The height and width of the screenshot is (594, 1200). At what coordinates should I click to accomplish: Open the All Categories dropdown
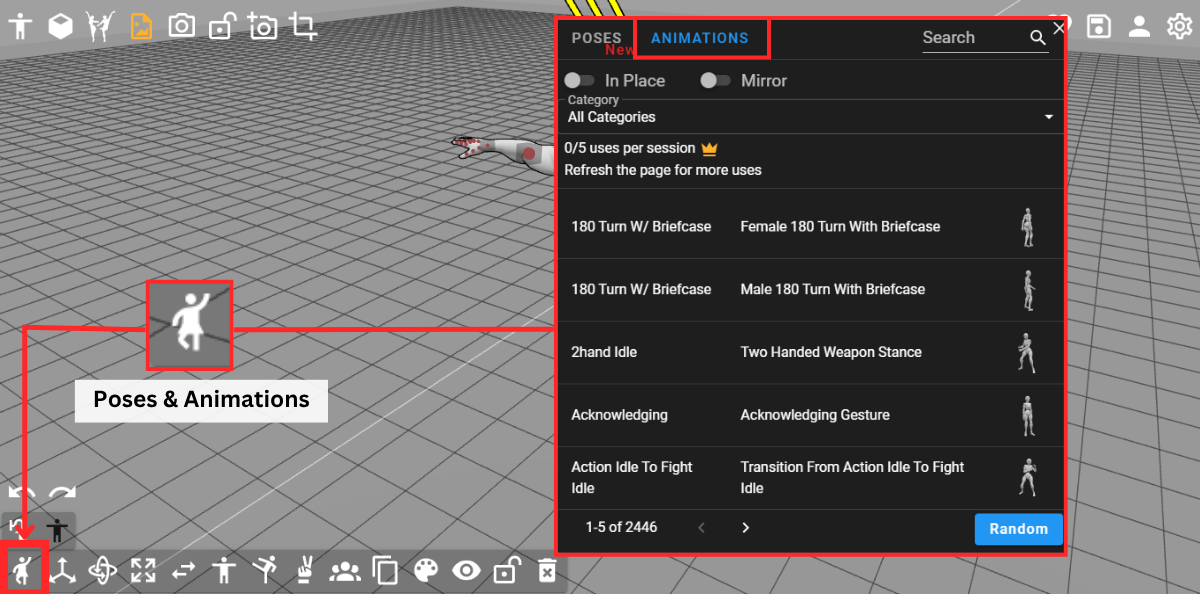[810, 116]
